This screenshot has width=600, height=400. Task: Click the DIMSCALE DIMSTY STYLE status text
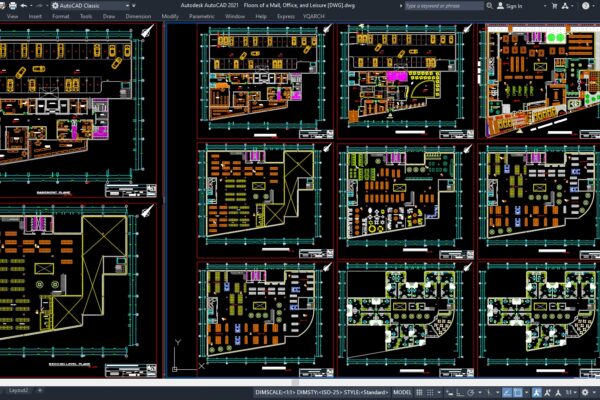[x=321, y=392]
